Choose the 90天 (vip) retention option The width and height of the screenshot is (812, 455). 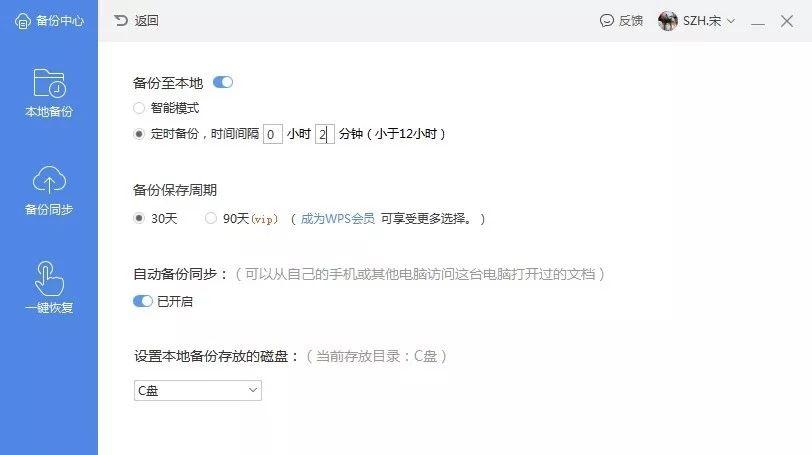tap(211, 218)
